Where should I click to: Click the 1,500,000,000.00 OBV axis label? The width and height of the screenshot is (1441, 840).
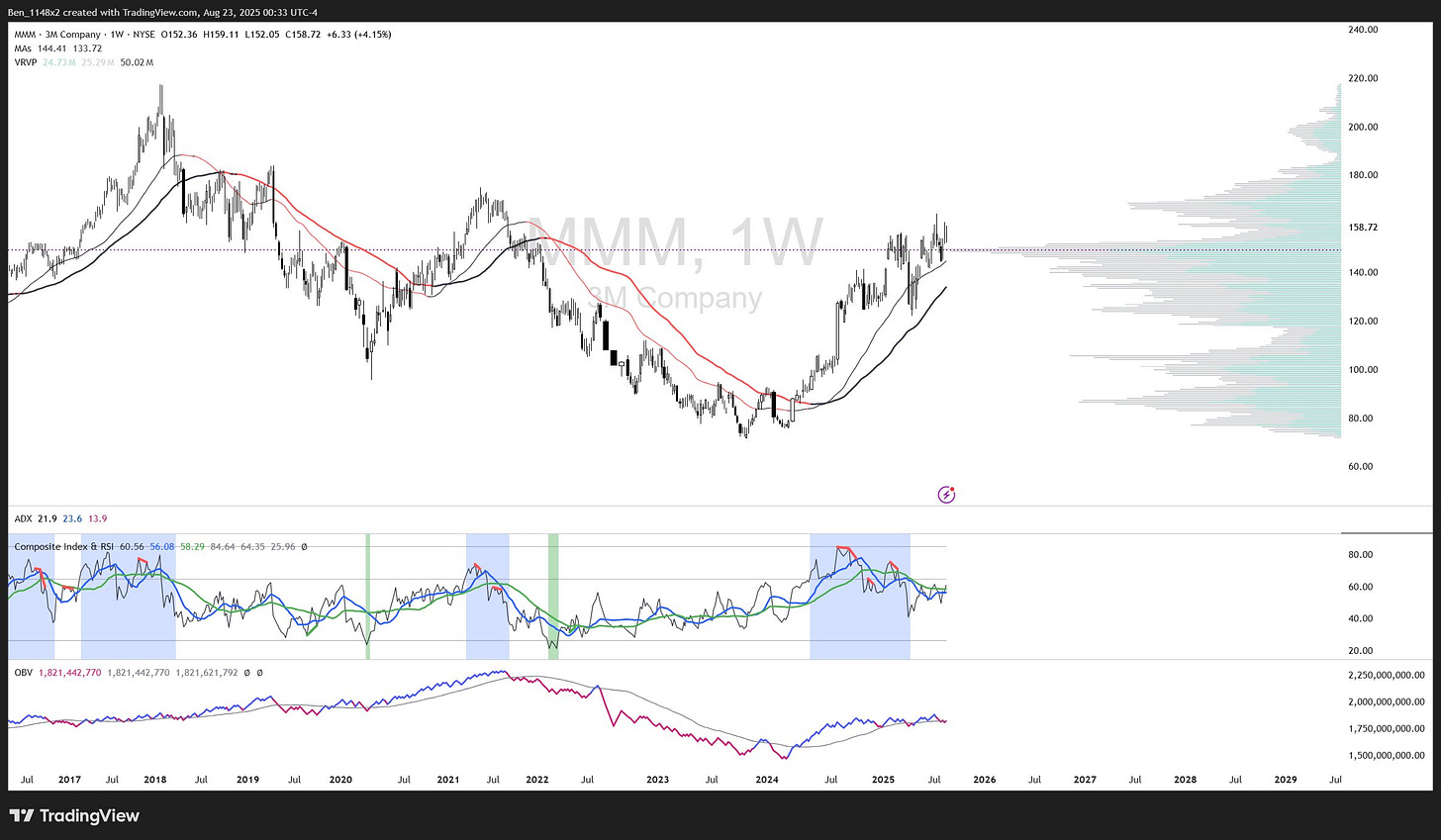(x=1387, y=755)
